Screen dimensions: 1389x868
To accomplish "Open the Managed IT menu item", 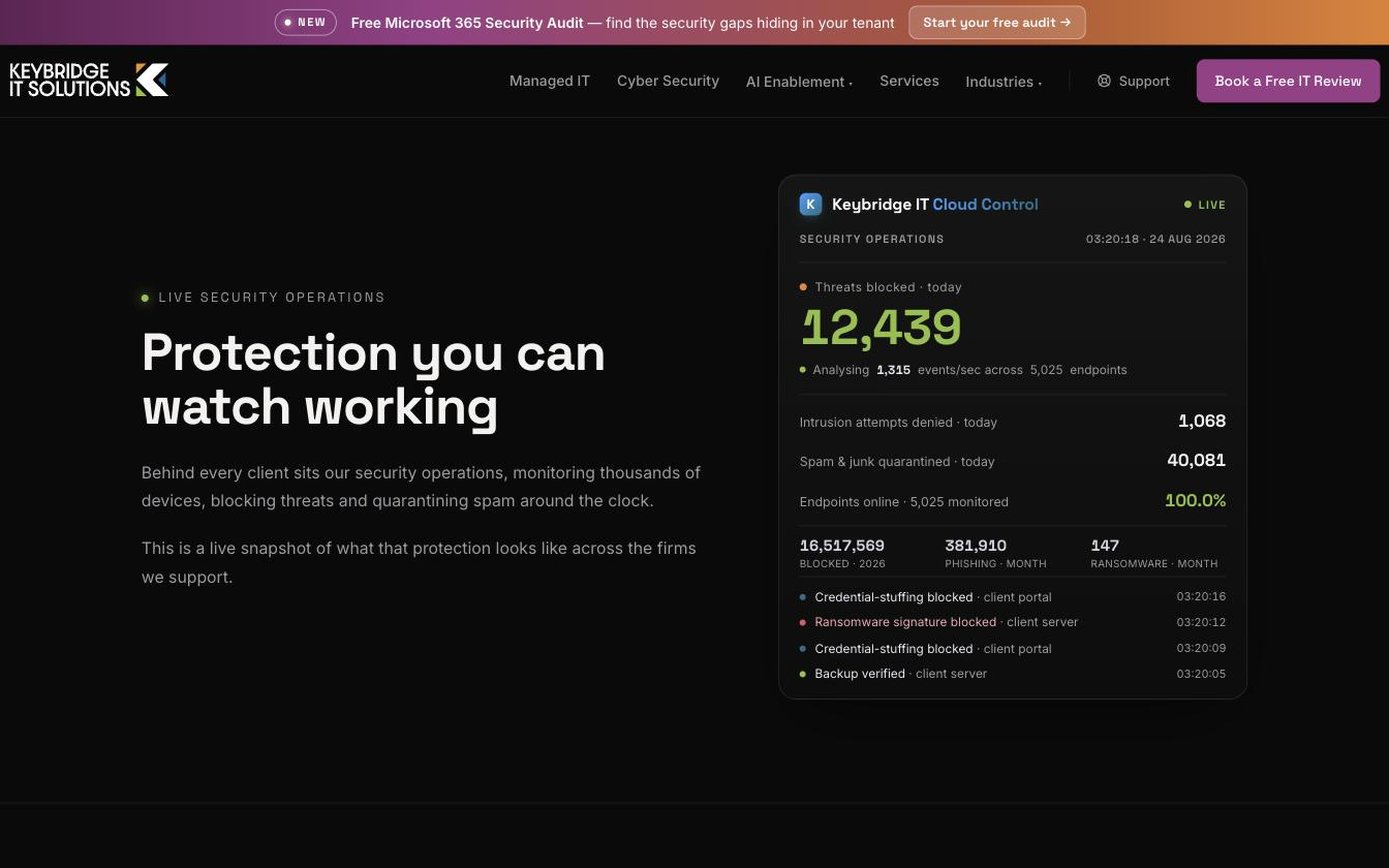I will [549, 81].
